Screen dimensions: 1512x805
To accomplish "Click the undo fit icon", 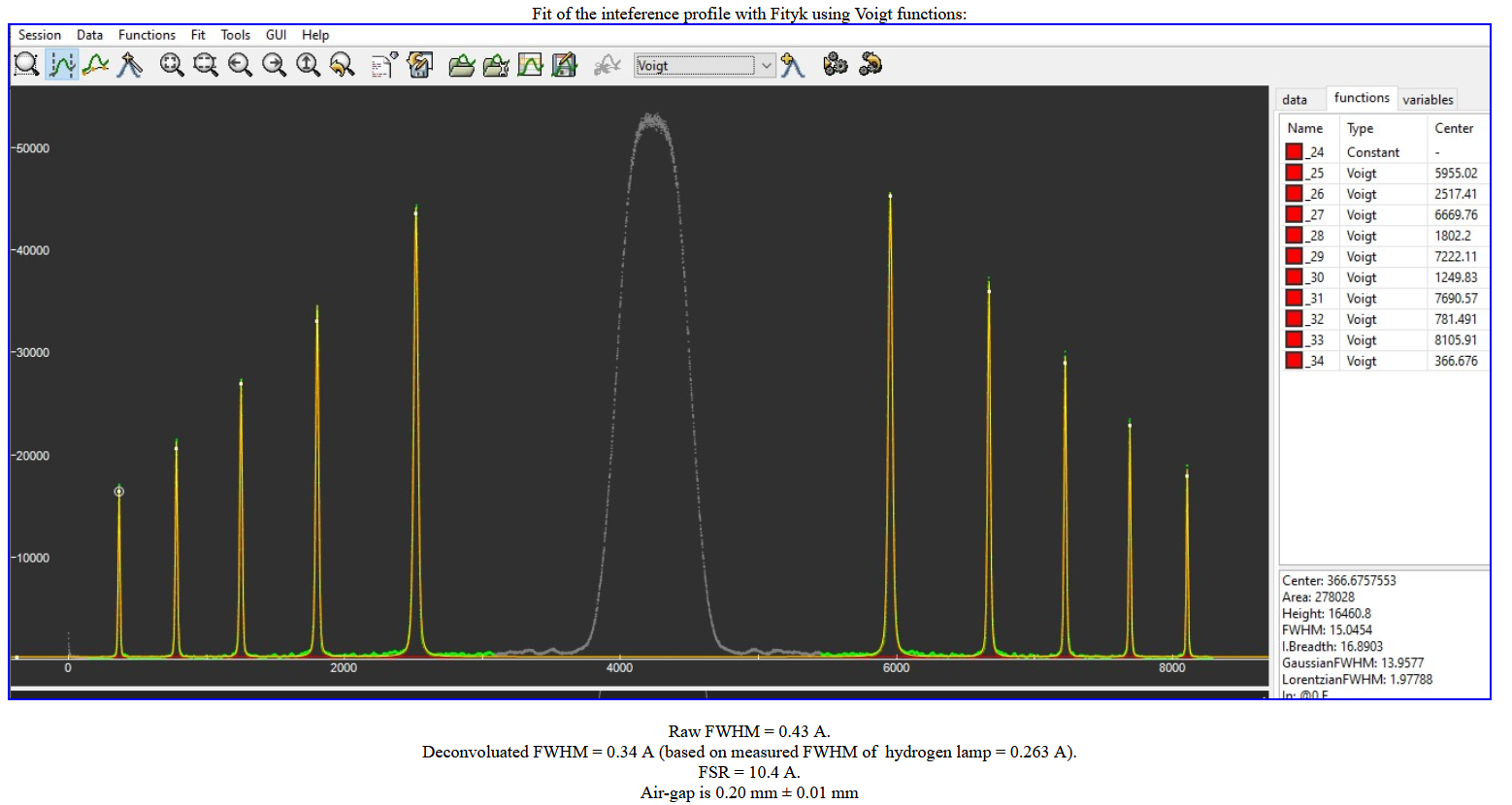I will tap(871, 65).
